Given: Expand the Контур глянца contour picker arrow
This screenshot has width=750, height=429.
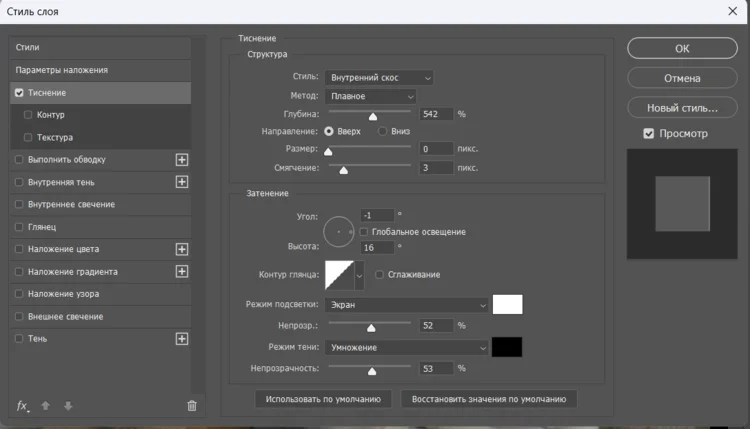Looking at the screenshot, I should point(359,275).
